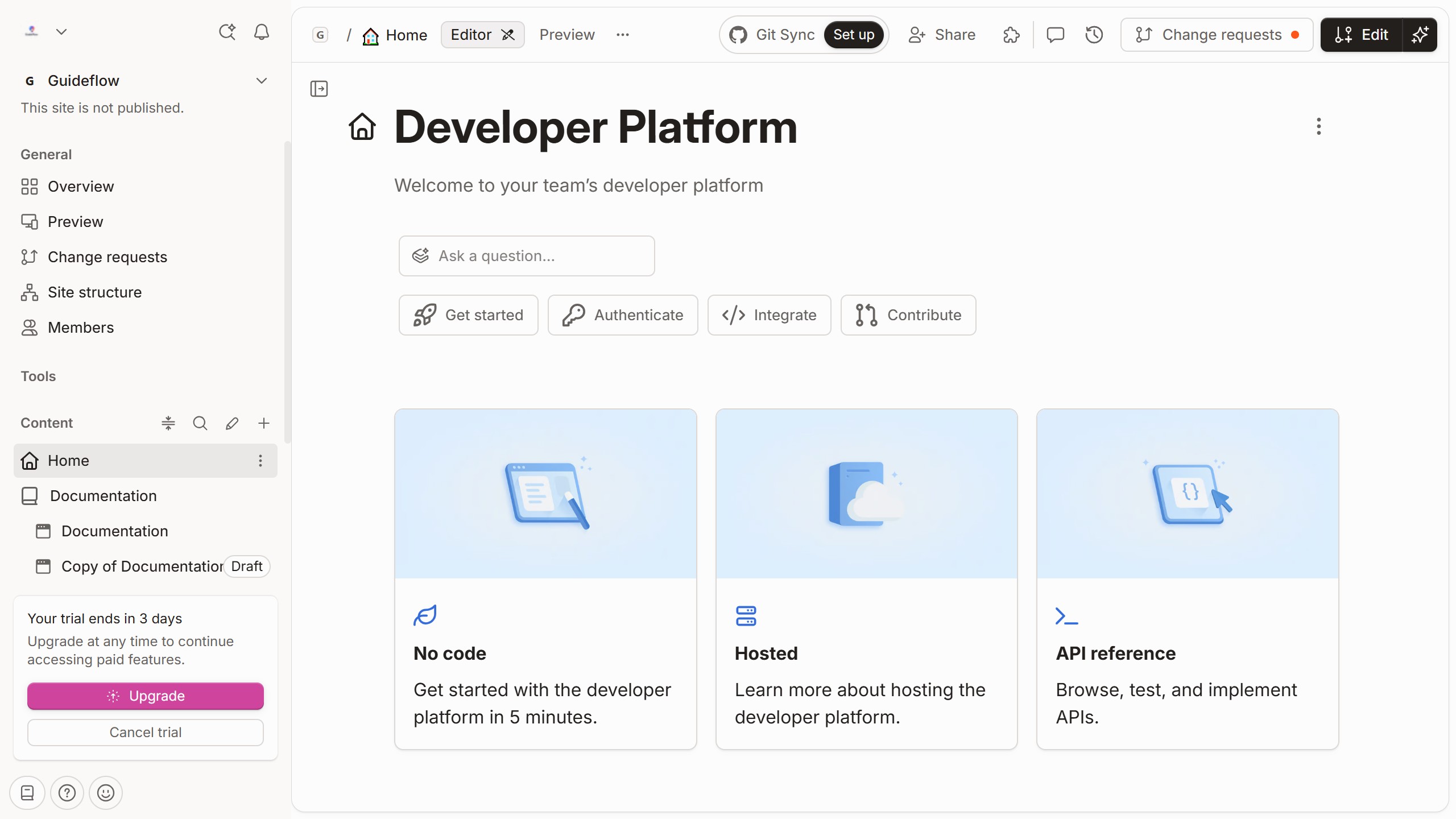Open the comments speech bubble icon

tap(1055, 35)
